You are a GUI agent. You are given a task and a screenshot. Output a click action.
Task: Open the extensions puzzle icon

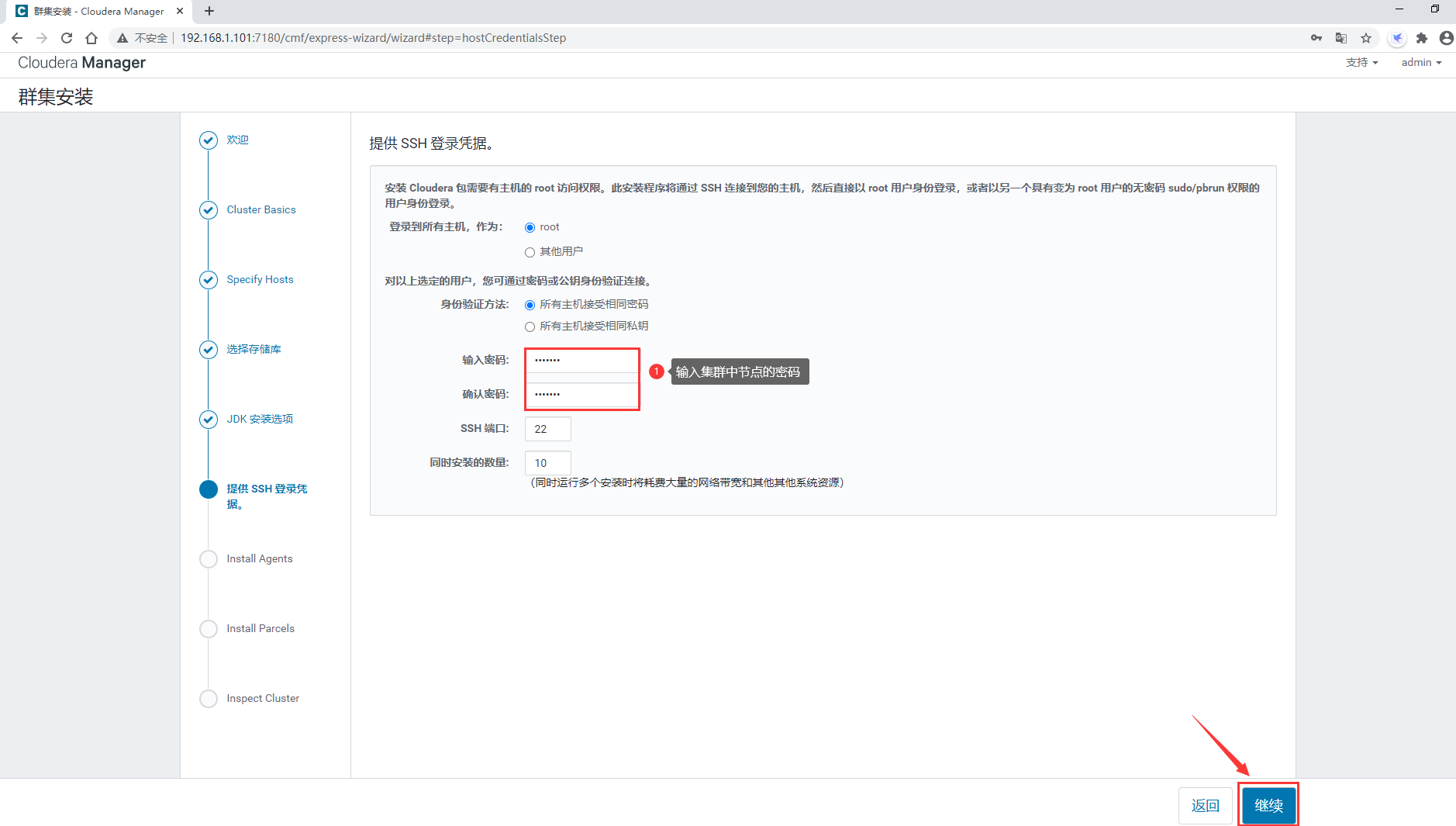(1422, 38)
